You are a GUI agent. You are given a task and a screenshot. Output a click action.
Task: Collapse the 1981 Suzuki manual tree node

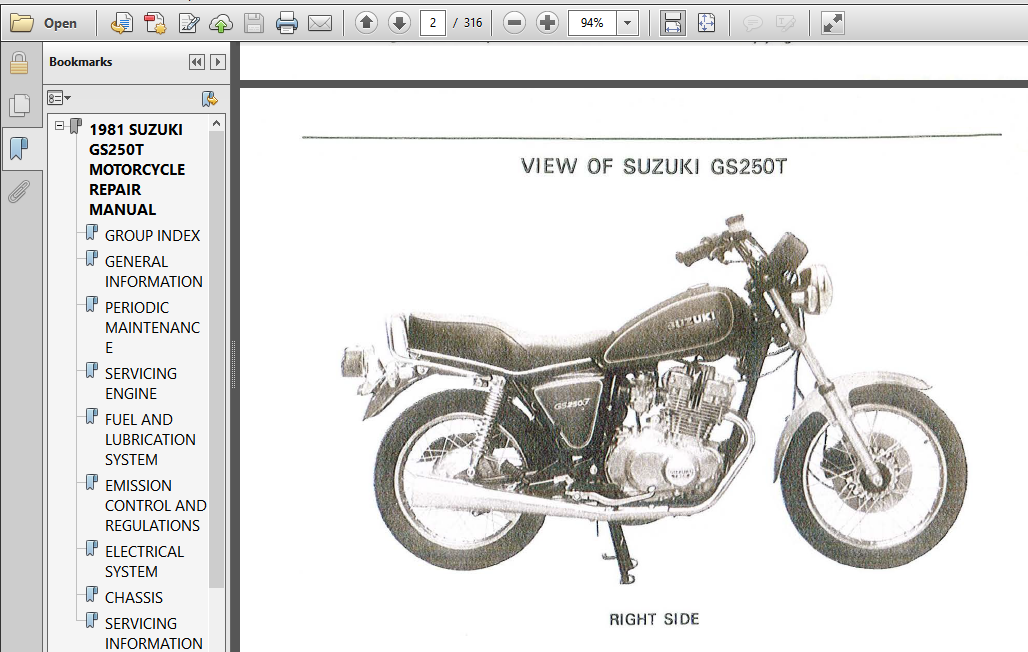pos(60,125)
